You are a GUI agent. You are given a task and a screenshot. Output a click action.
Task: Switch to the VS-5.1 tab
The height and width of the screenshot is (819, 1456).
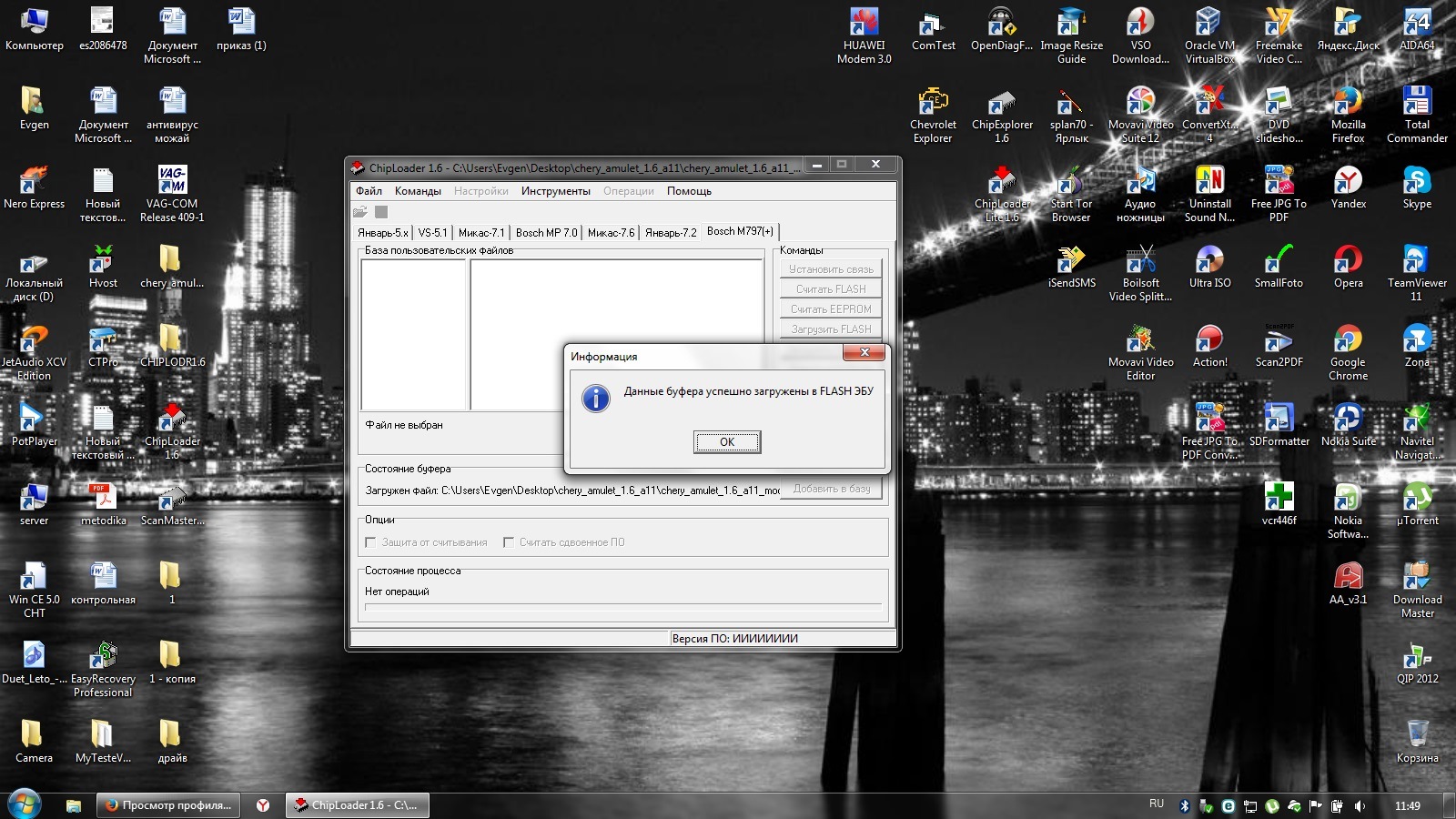[x=432, y=233]
